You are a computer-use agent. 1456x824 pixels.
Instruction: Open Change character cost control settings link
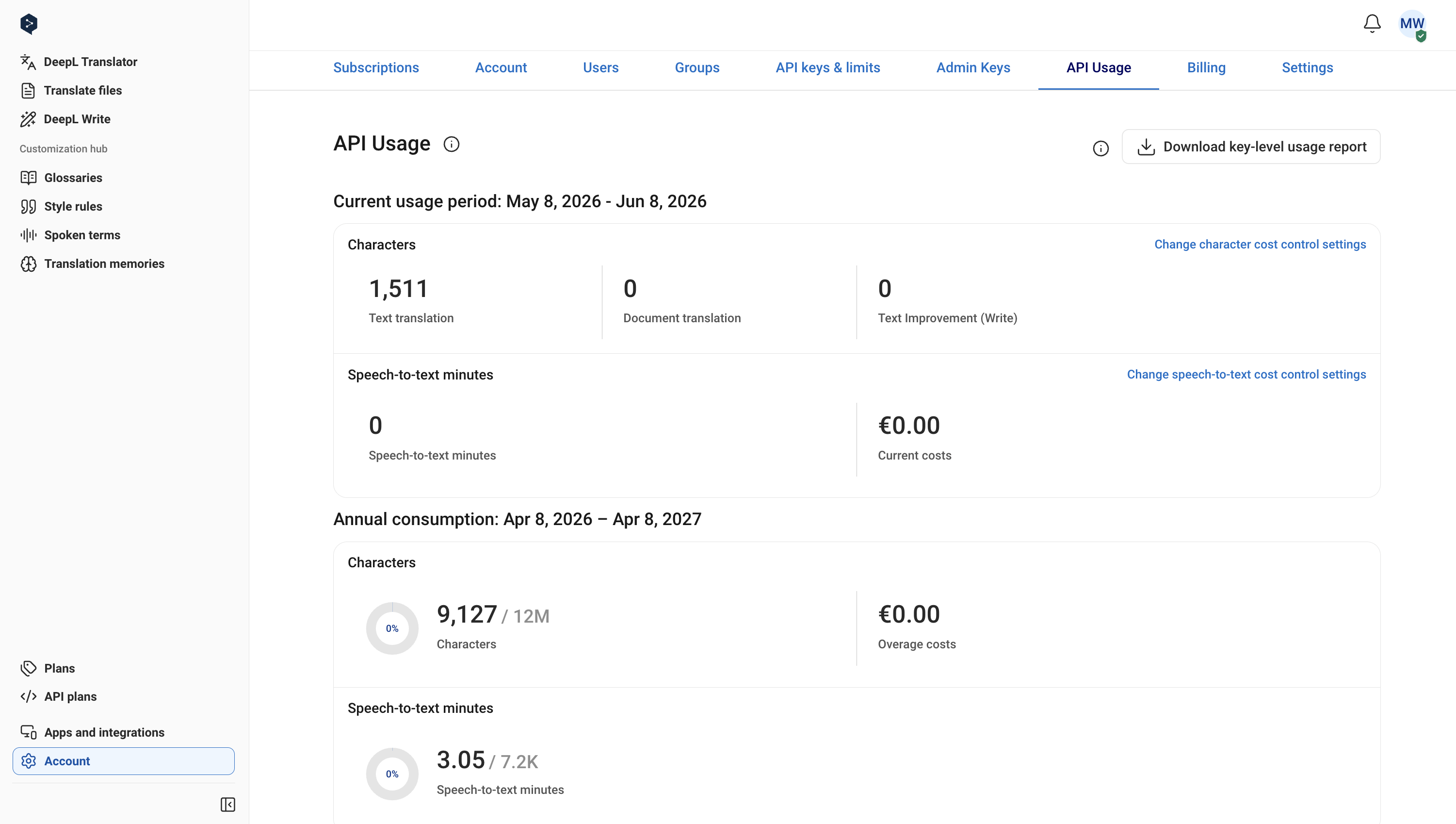pos(1260,245)
